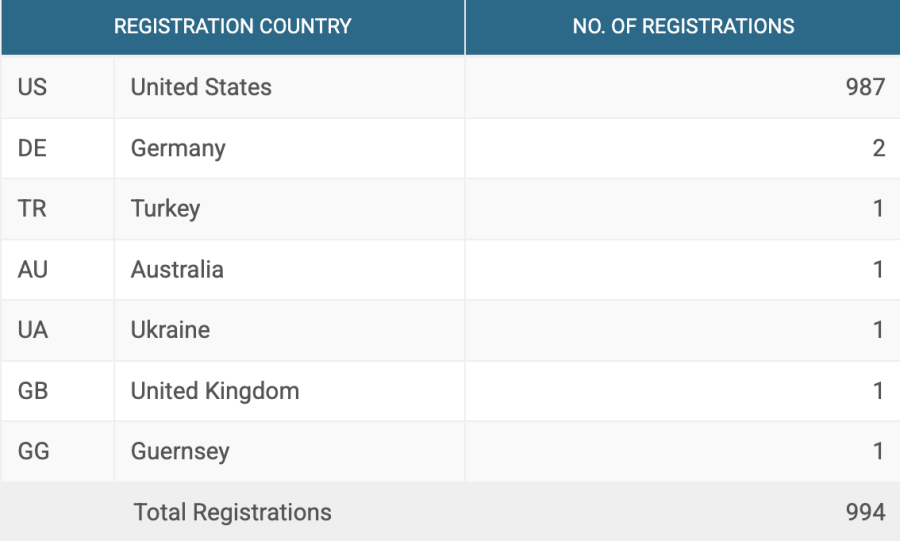Click the GB country code
900x541 pixels.
tap(33, 391)
